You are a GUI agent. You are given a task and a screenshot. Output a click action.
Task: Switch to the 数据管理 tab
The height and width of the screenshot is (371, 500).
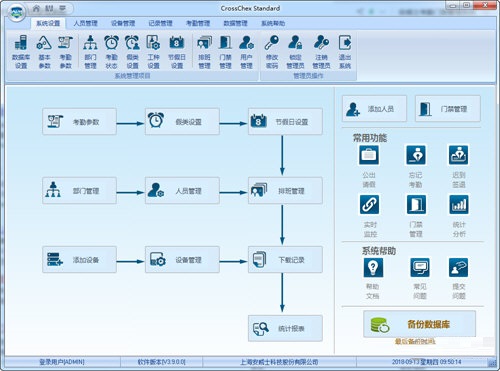click(235, 23)
